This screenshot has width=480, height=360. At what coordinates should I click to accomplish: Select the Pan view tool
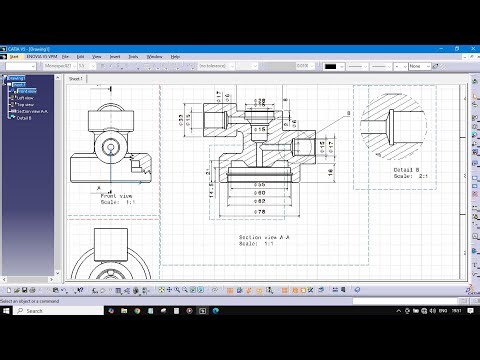(169, 290)
